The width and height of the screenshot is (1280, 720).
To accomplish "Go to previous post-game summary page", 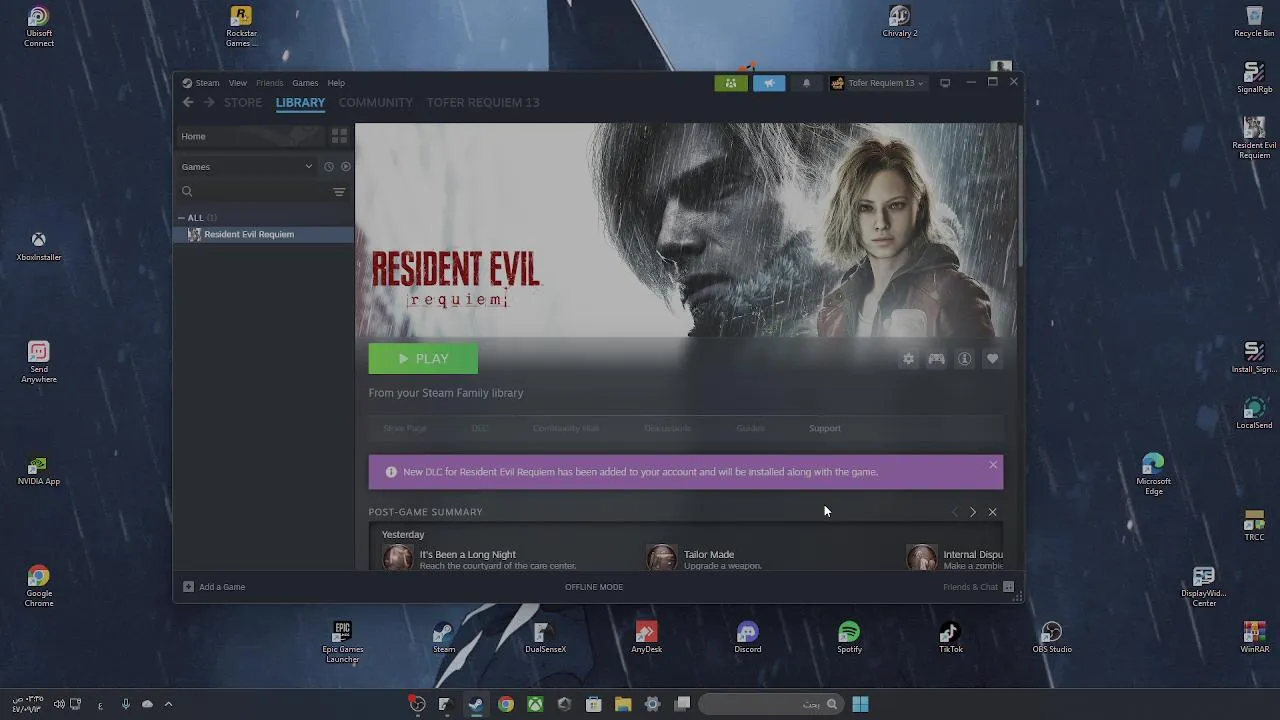I will click(x=954, y=512).
